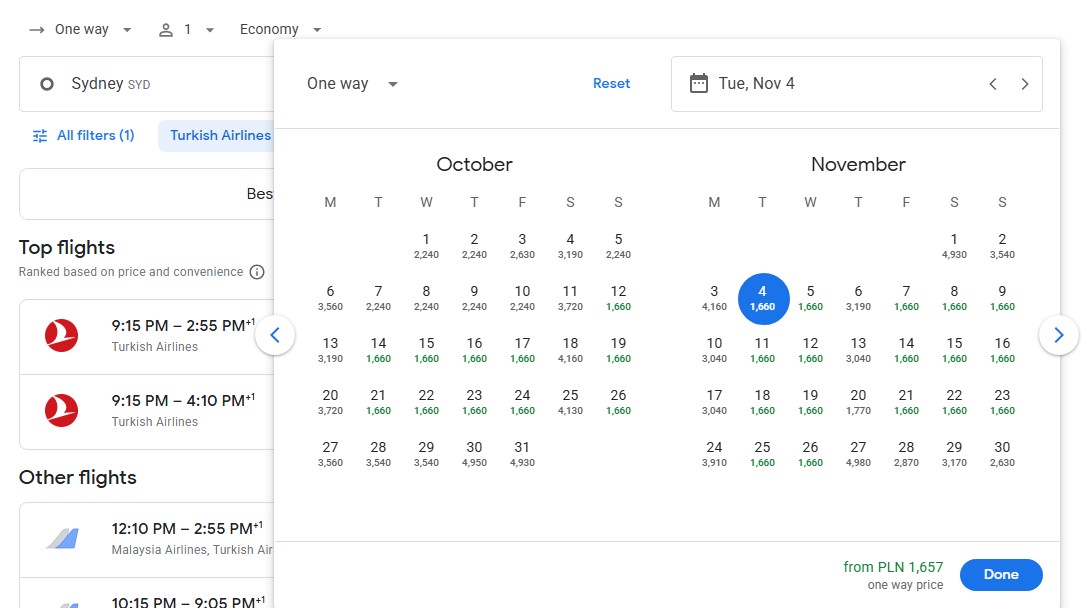1088x608 pixels.
Task: Expand One way dropdown in calendar panel
Action: (352, 84)
